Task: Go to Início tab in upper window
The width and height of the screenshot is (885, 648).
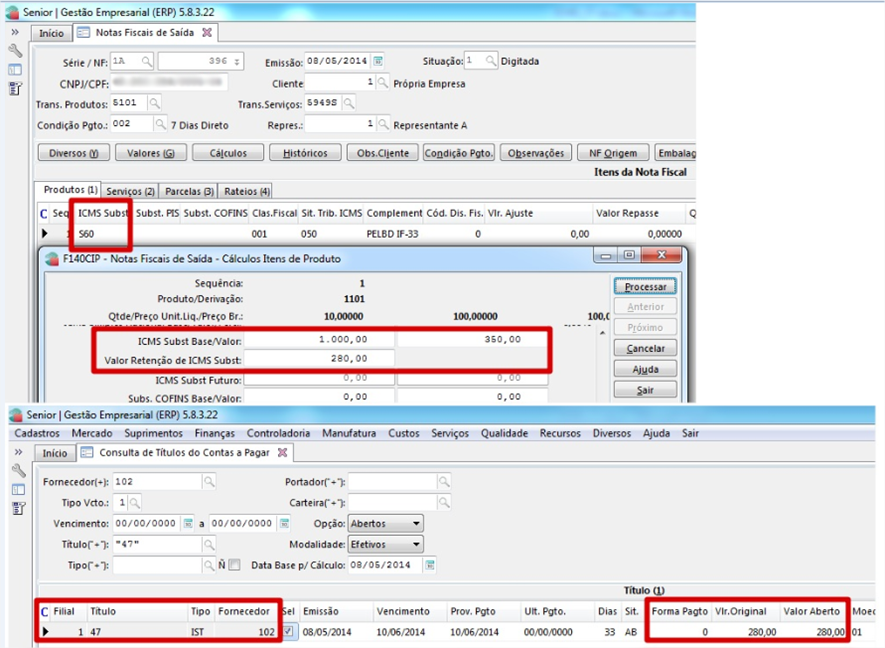Action: coord(51,33)
